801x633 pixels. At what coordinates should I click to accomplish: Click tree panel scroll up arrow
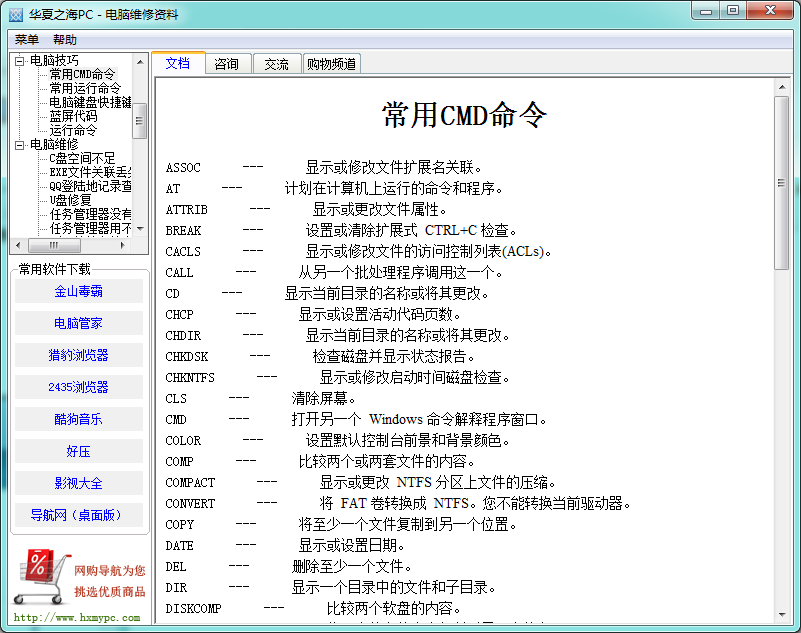point(140,62)
